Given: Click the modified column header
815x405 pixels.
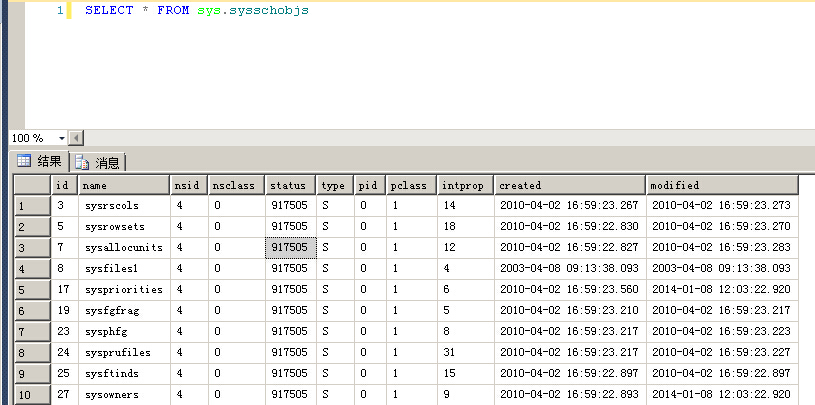Looking at the screenshot, I should tap(722, 185).
